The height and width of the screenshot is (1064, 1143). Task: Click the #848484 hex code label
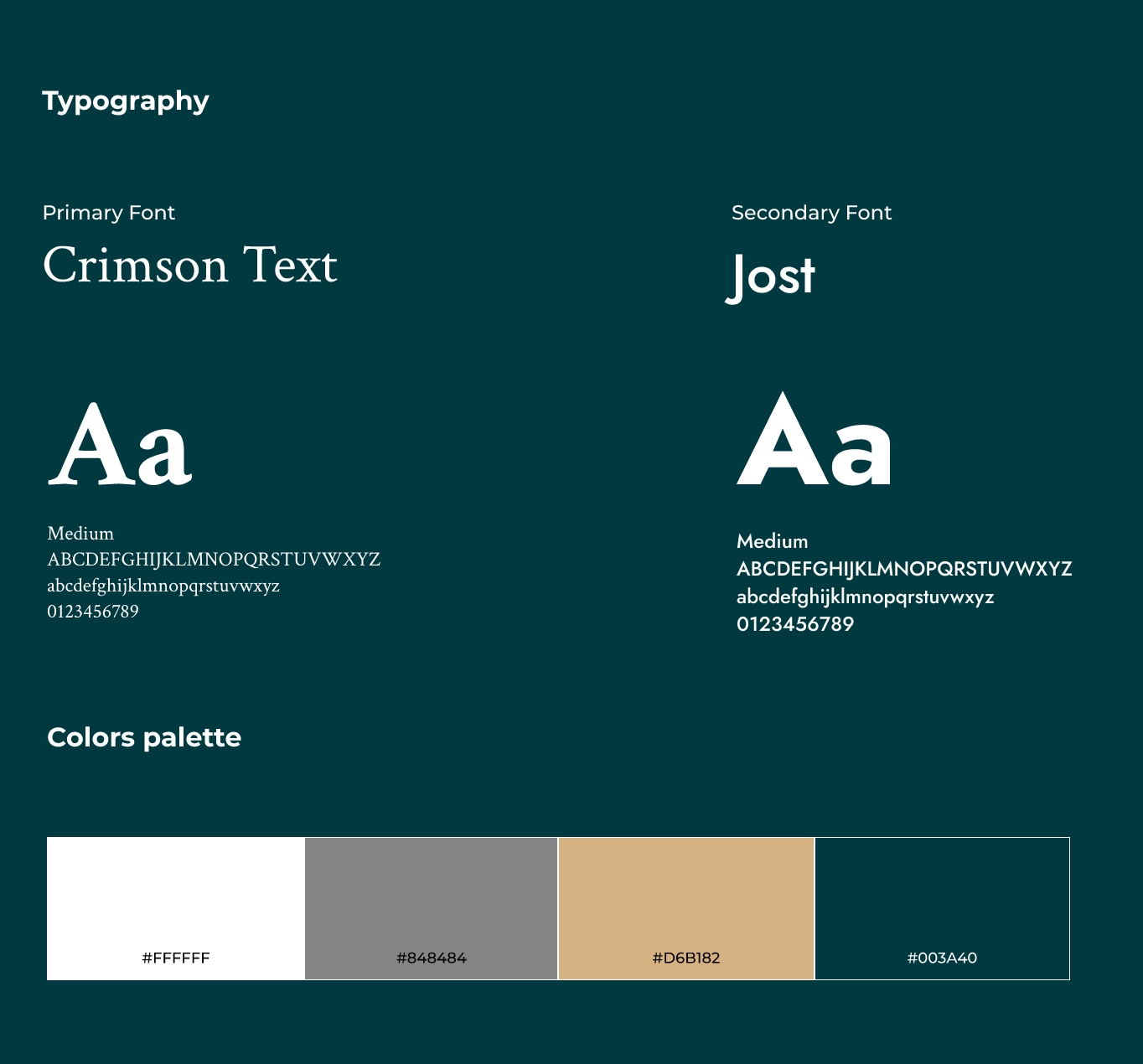[x=431, y=958]
